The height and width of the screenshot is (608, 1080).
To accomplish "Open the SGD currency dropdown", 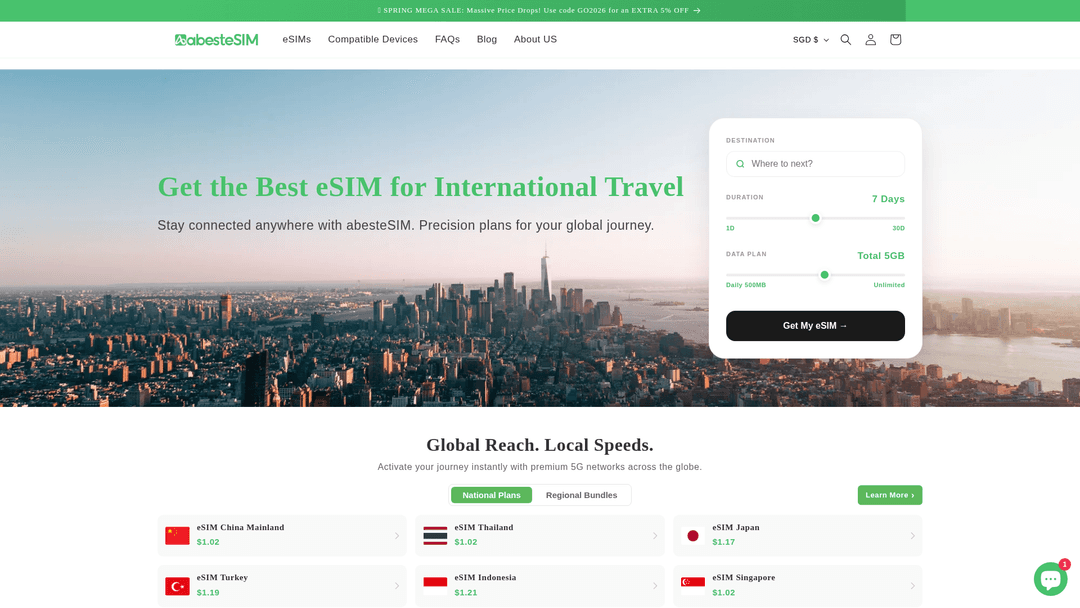I will coord(809,40).
